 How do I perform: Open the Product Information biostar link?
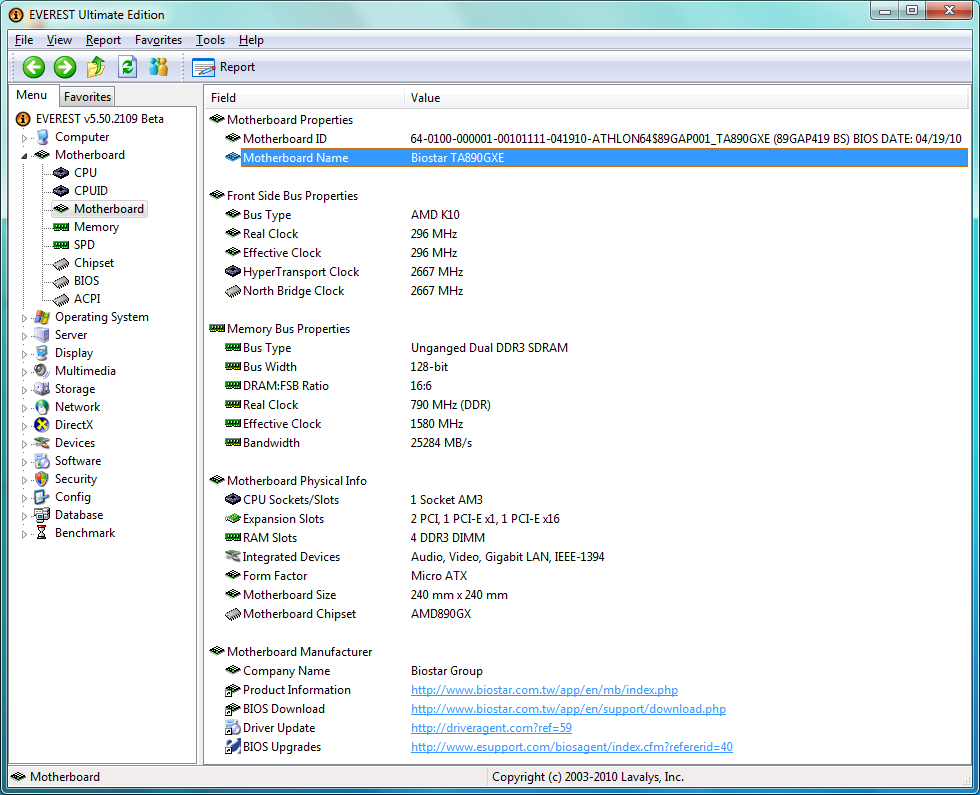tap(544, 690)
